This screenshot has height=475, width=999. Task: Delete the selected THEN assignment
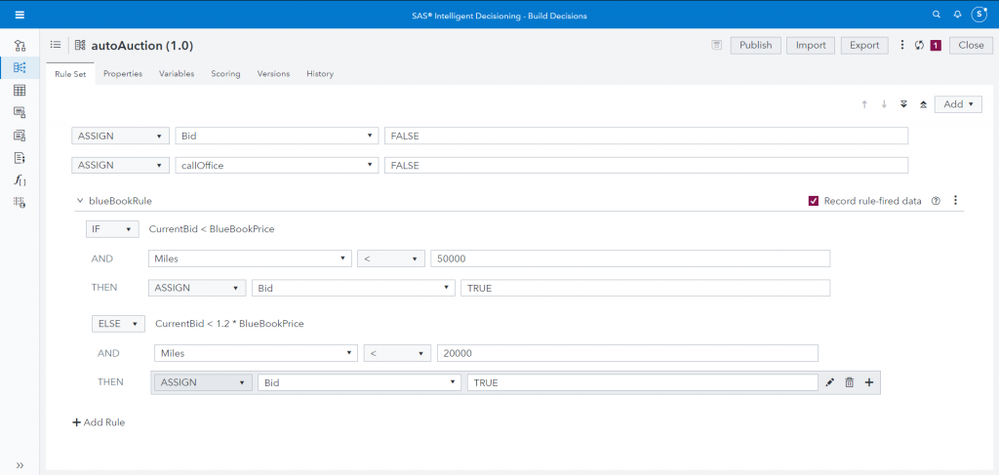(x=849, y=383)
